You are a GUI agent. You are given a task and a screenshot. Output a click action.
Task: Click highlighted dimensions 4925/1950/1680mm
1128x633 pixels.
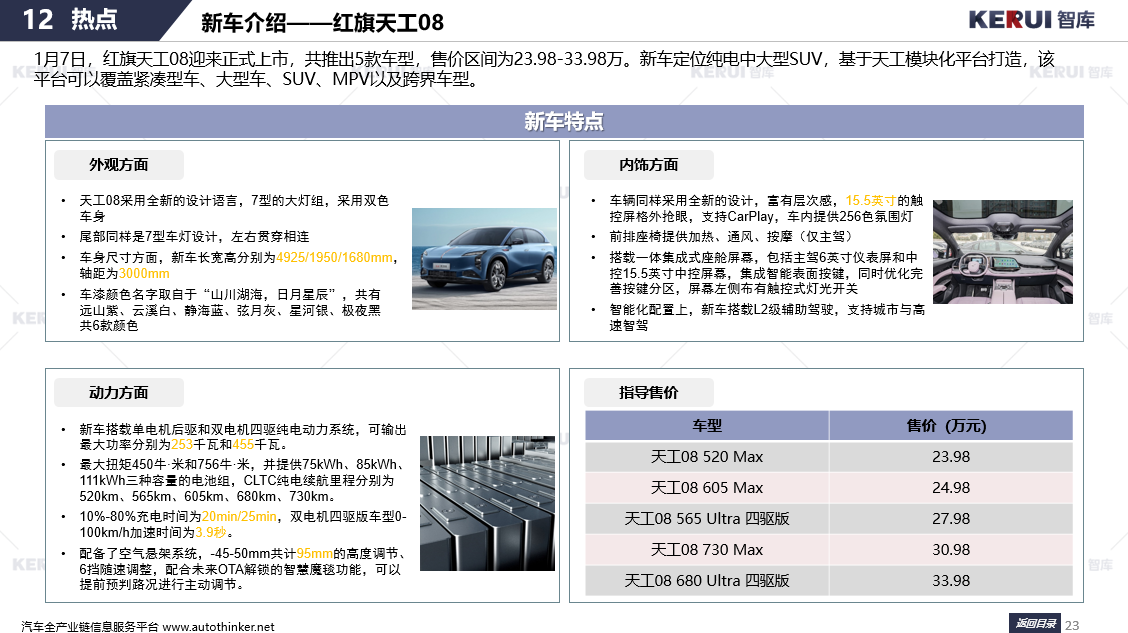tap(335, 258)
